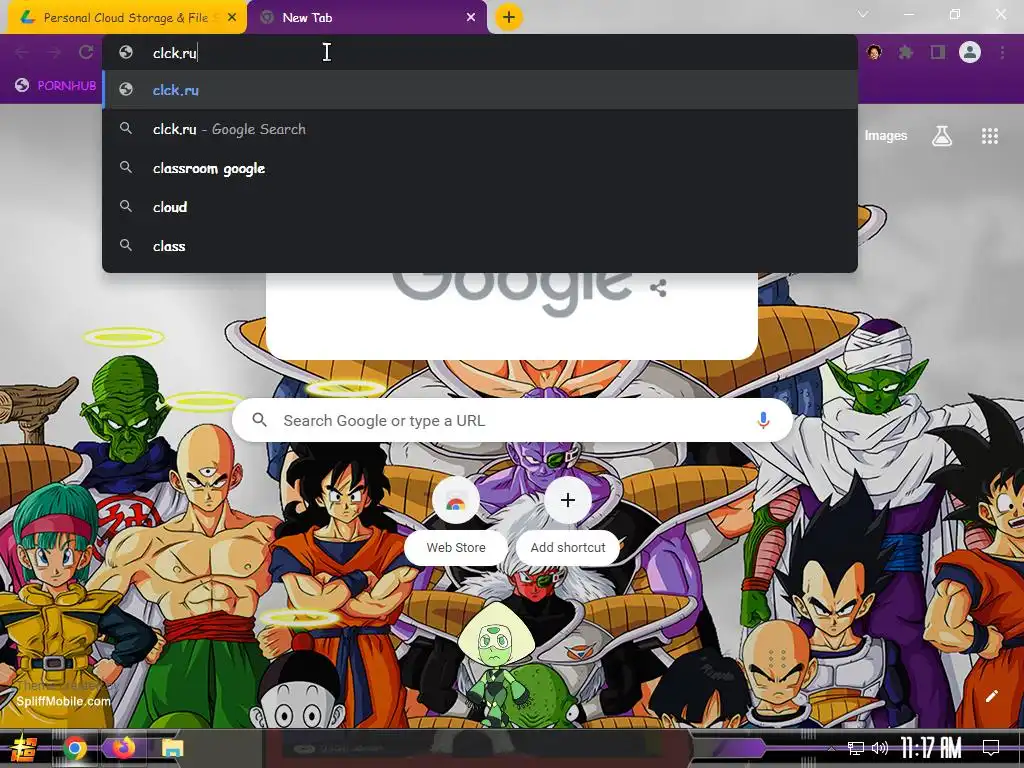The width and height of the screenshot is (1024, 768).
Task: Open the Windows Start button
Action: (x=24, y=748)
